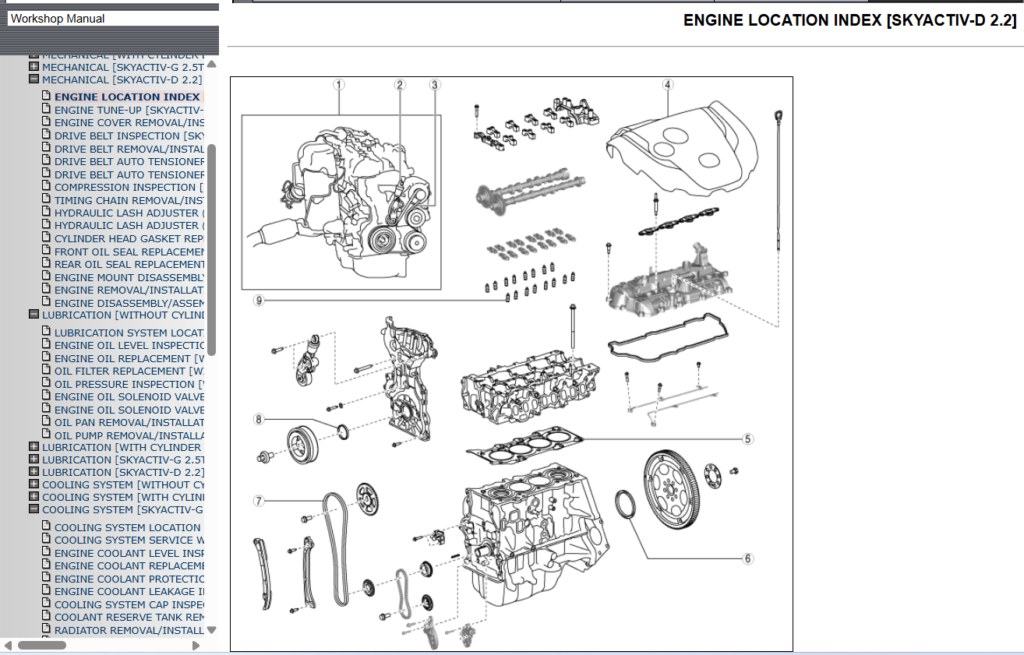Viewport: 1024px width, 655px height.
Task: Expand COOLING SYSTEM [WITHOUT CY section
Action: 34,484
